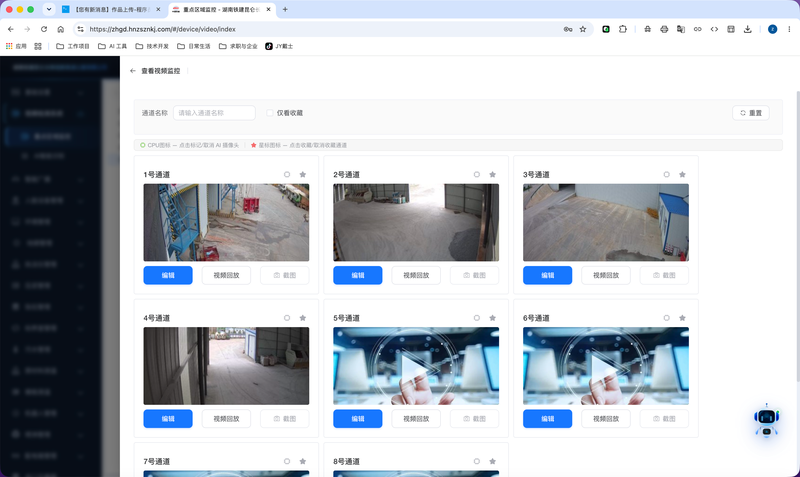Go back with the 查看视频监控 arrow
Screen dimensions: 800x477
click(133, 71)
